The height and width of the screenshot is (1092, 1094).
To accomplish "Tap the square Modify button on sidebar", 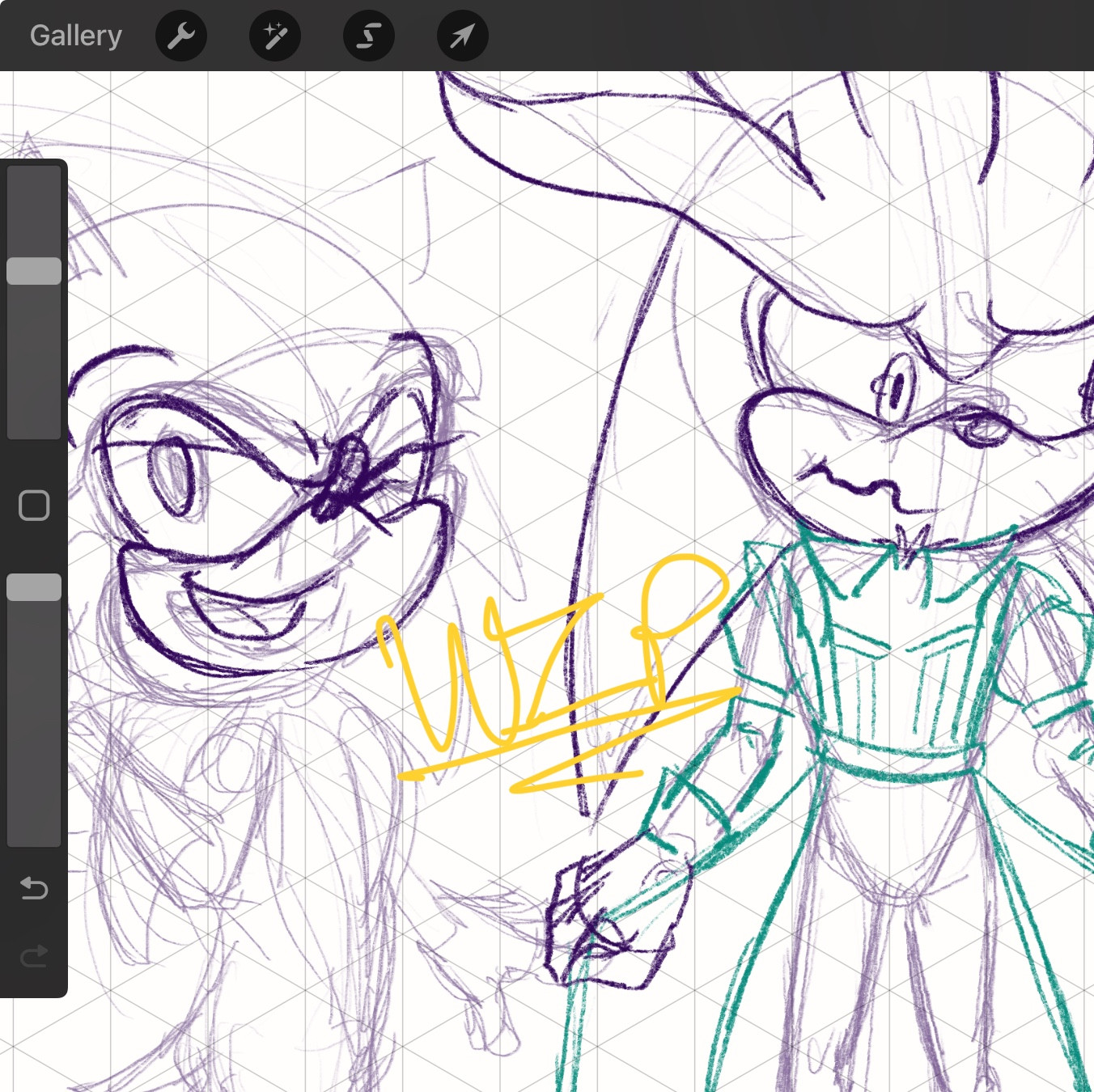I will (34, 506).
